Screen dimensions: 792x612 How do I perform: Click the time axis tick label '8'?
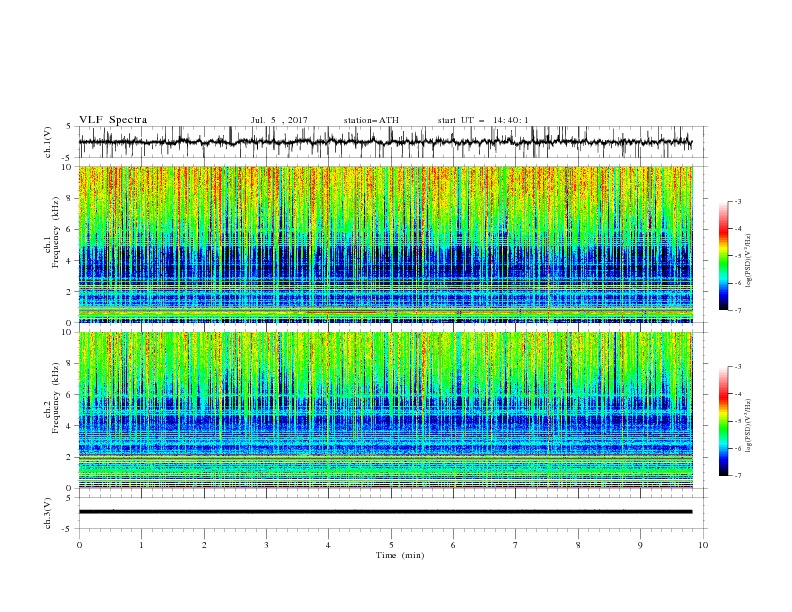tap(578, 545)
